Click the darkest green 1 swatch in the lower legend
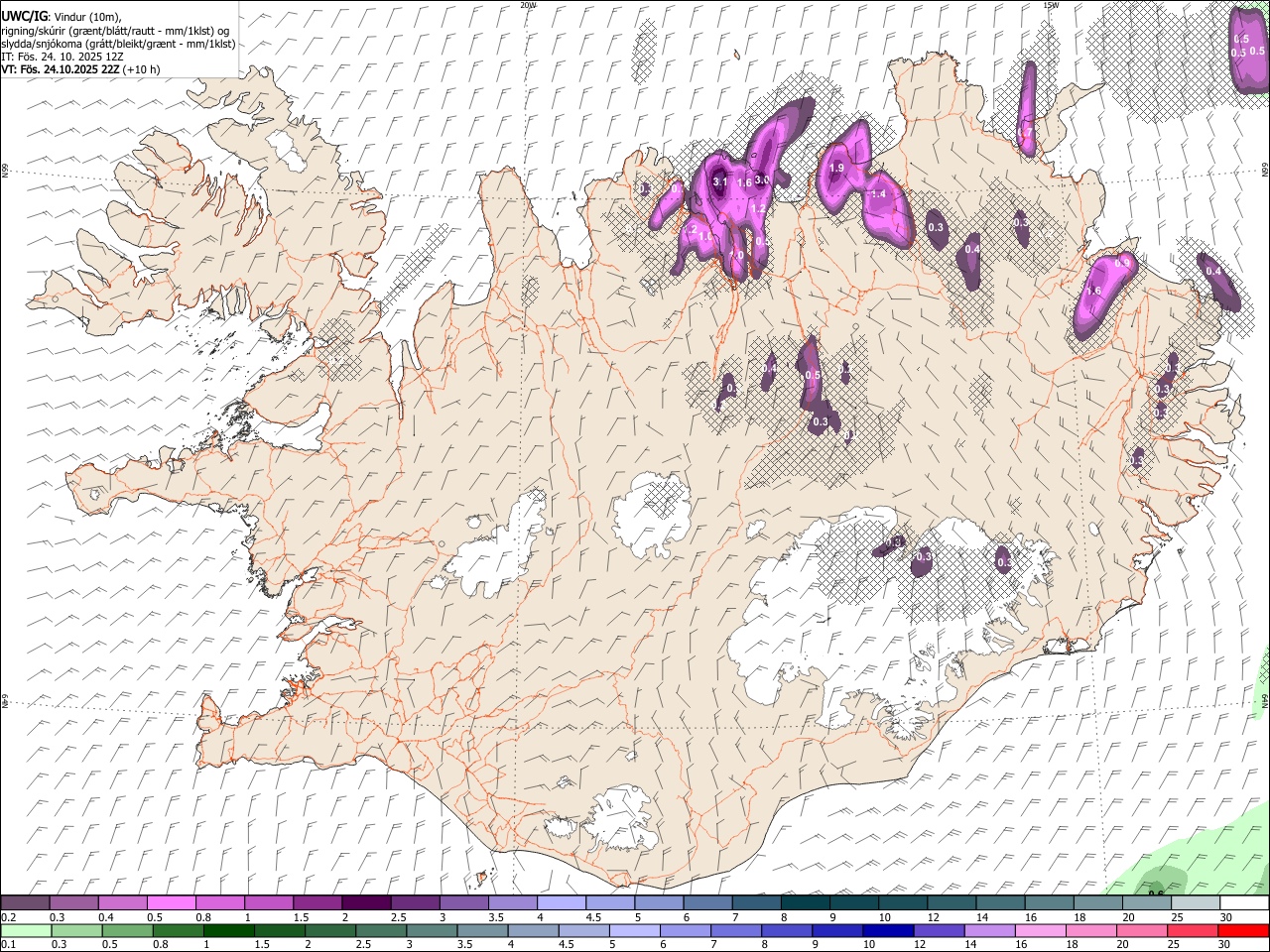Viewport: 1270px width, 952px height. click(229, 930)
